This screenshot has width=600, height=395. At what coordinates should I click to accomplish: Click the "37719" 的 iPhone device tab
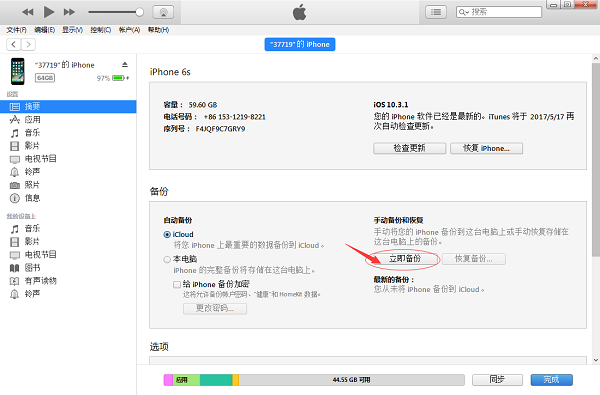click(x=300, y=44)
